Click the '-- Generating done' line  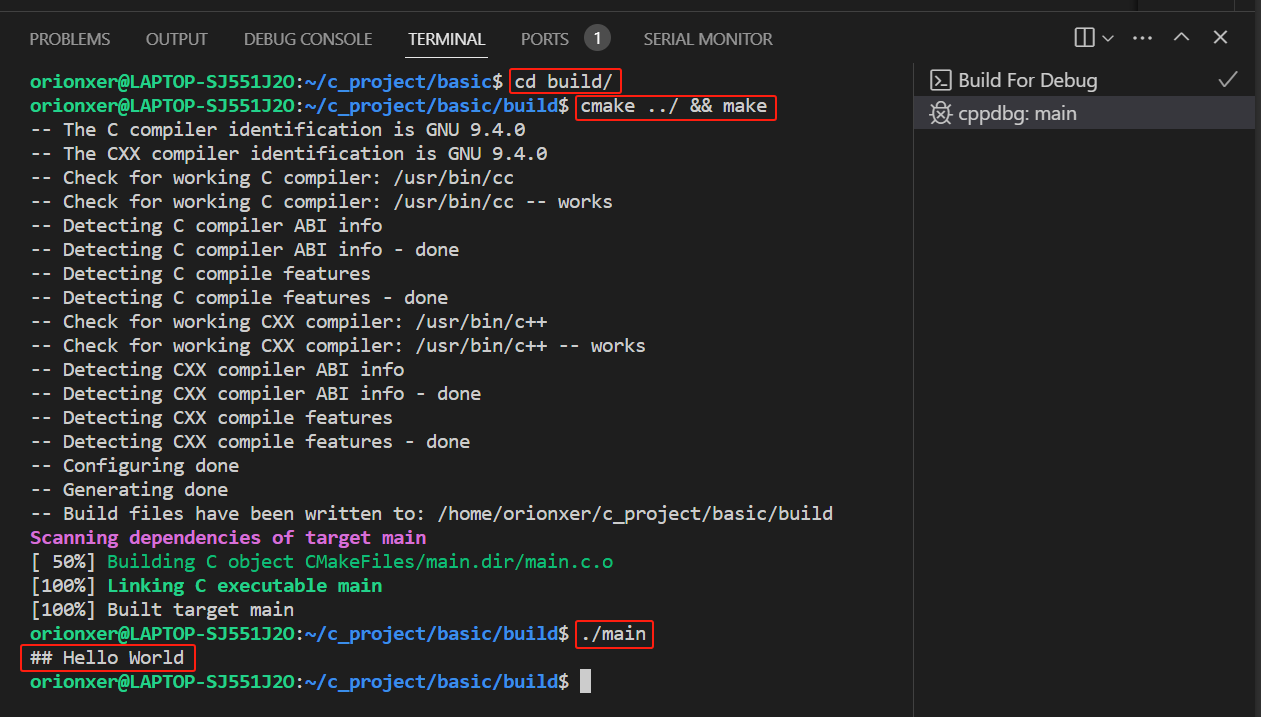coord(129,490)
